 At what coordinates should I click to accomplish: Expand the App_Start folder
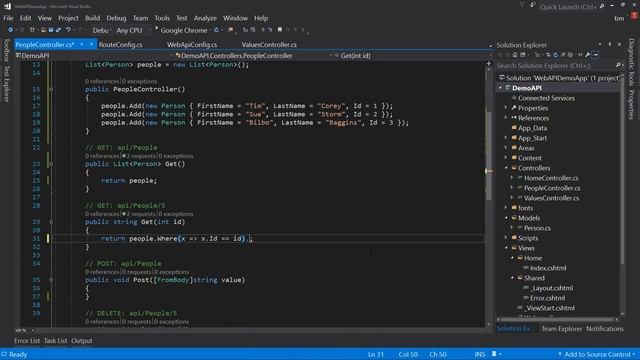point(506,138)
